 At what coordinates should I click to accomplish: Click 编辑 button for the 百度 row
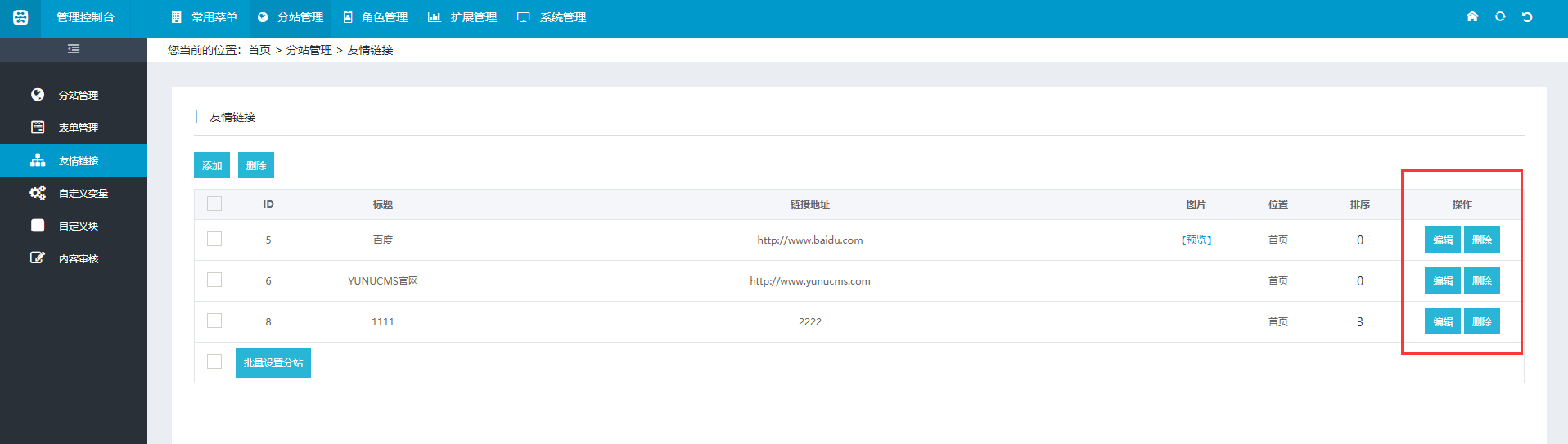point(1442,240)
